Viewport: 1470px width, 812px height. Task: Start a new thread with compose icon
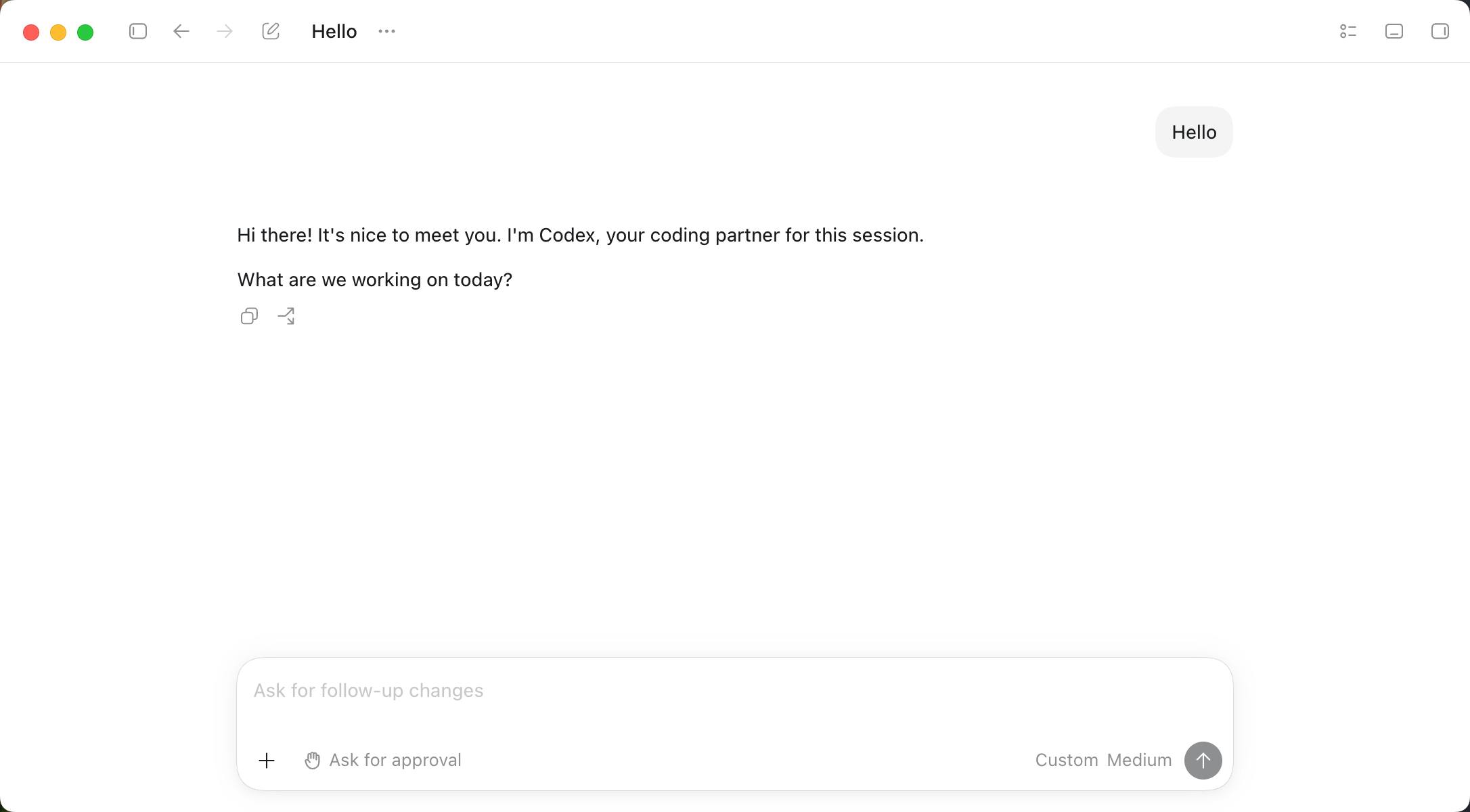(271, 31)
